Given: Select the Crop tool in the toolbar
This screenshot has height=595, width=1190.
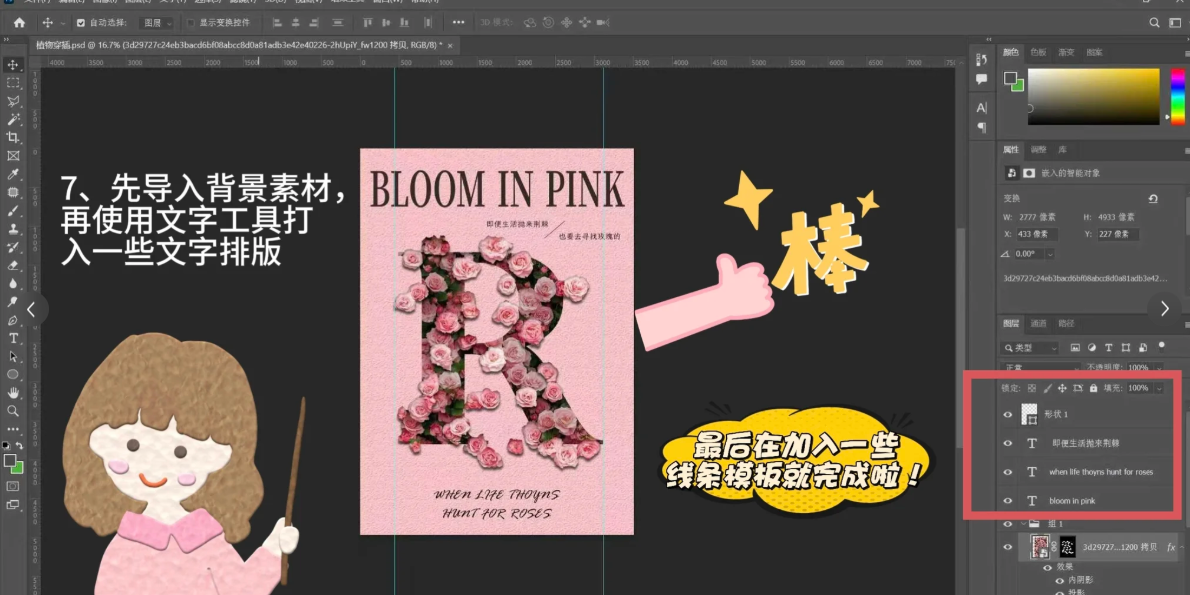Looking at the screenshot, I should (13, 137).
